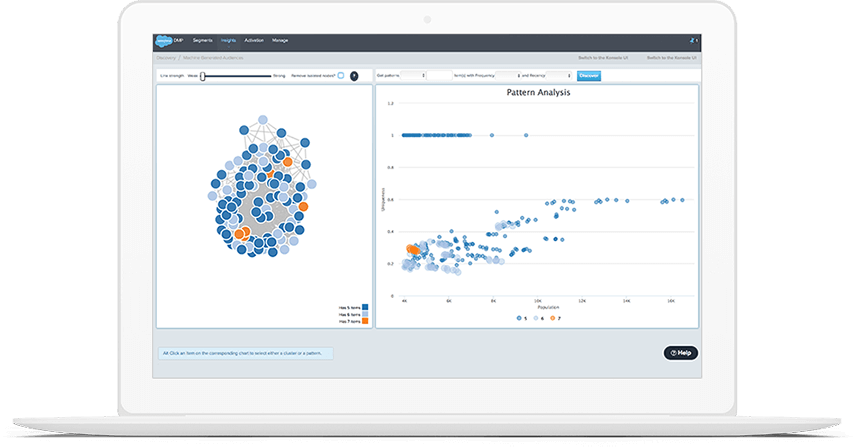The image size is (857, 447).
Task: Click the dark round info icon beside checkbox
Action: pyautogui.click(x=354, y=75)
